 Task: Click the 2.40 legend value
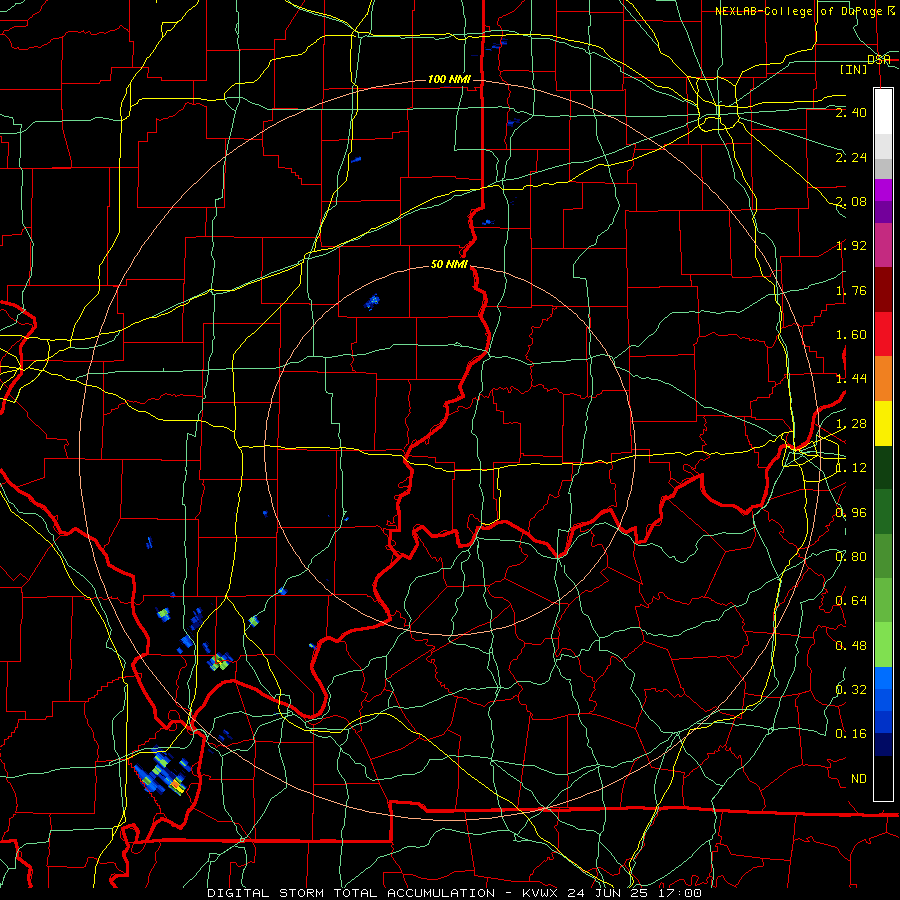(x=851, y=112)
